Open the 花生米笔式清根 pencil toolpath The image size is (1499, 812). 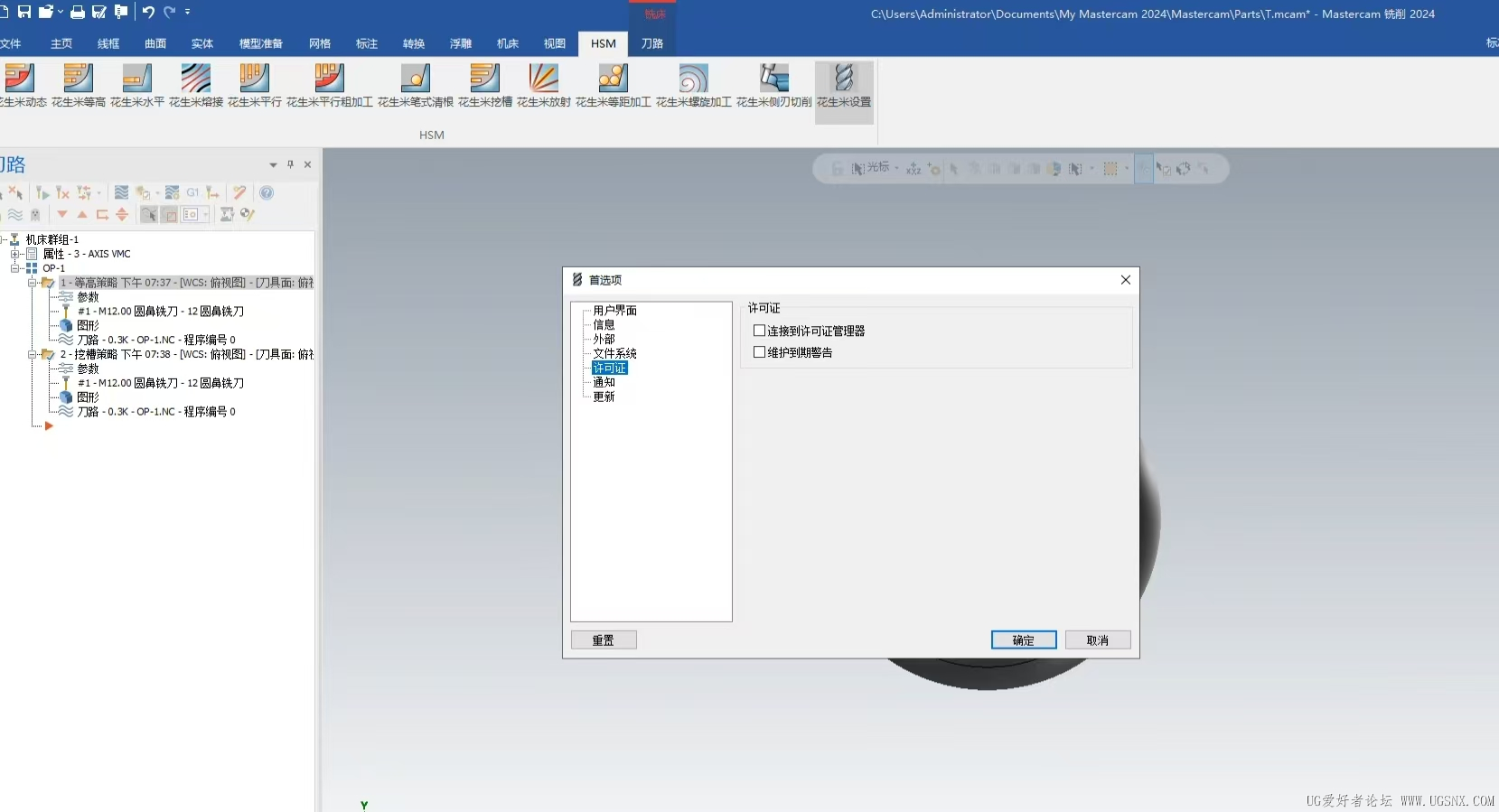click(416, 86)
